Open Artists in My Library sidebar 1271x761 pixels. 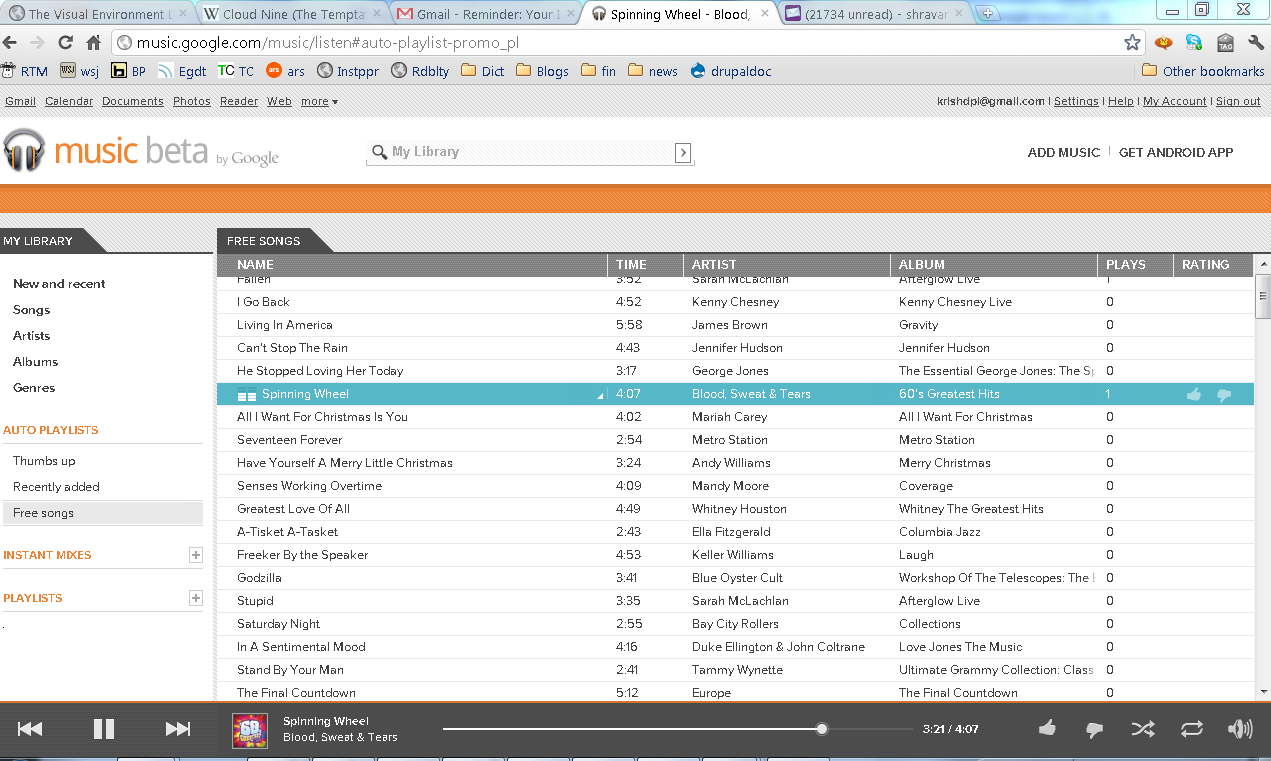tap(32, 336)
